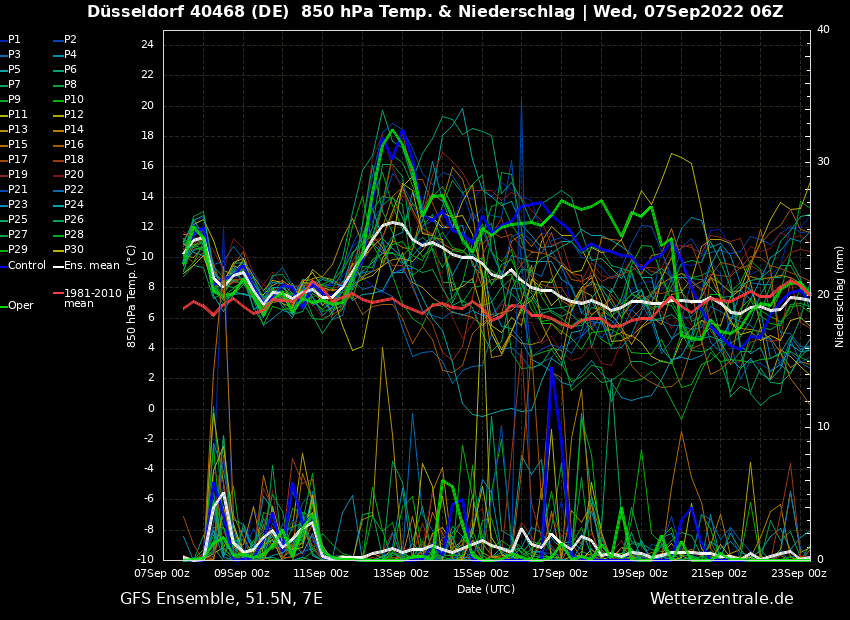Click the P30 ensemble member legend entry
850x620 pixels.
coord(74,250)
